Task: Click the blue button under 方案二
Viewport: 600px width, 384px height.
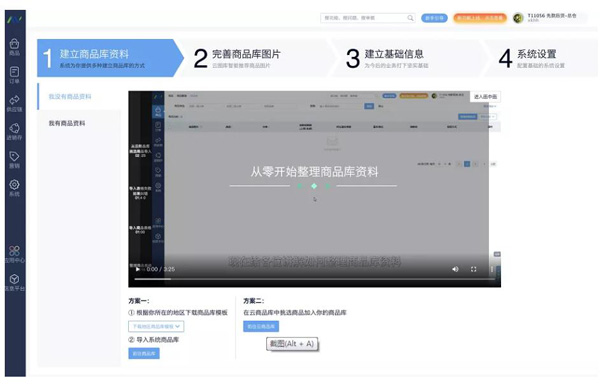Action: click(x=261, y=326)
